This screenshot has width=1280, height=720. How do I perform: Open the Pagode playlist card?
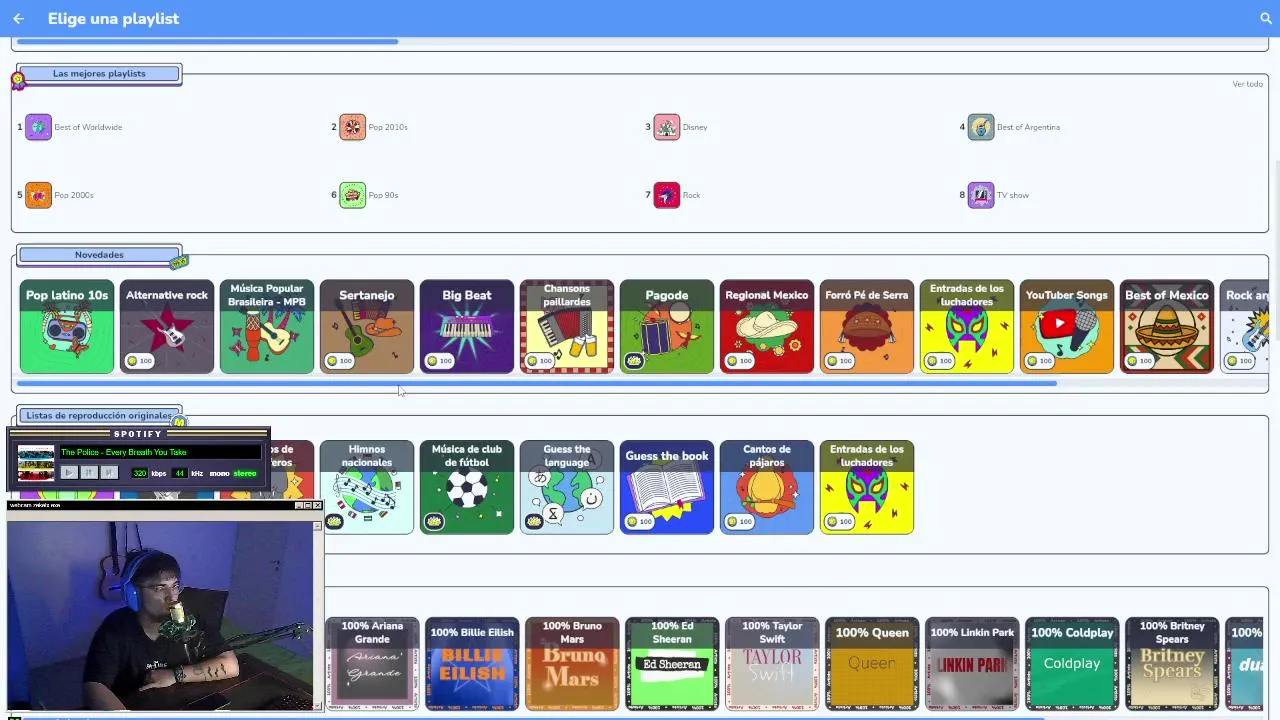[667, 326]
